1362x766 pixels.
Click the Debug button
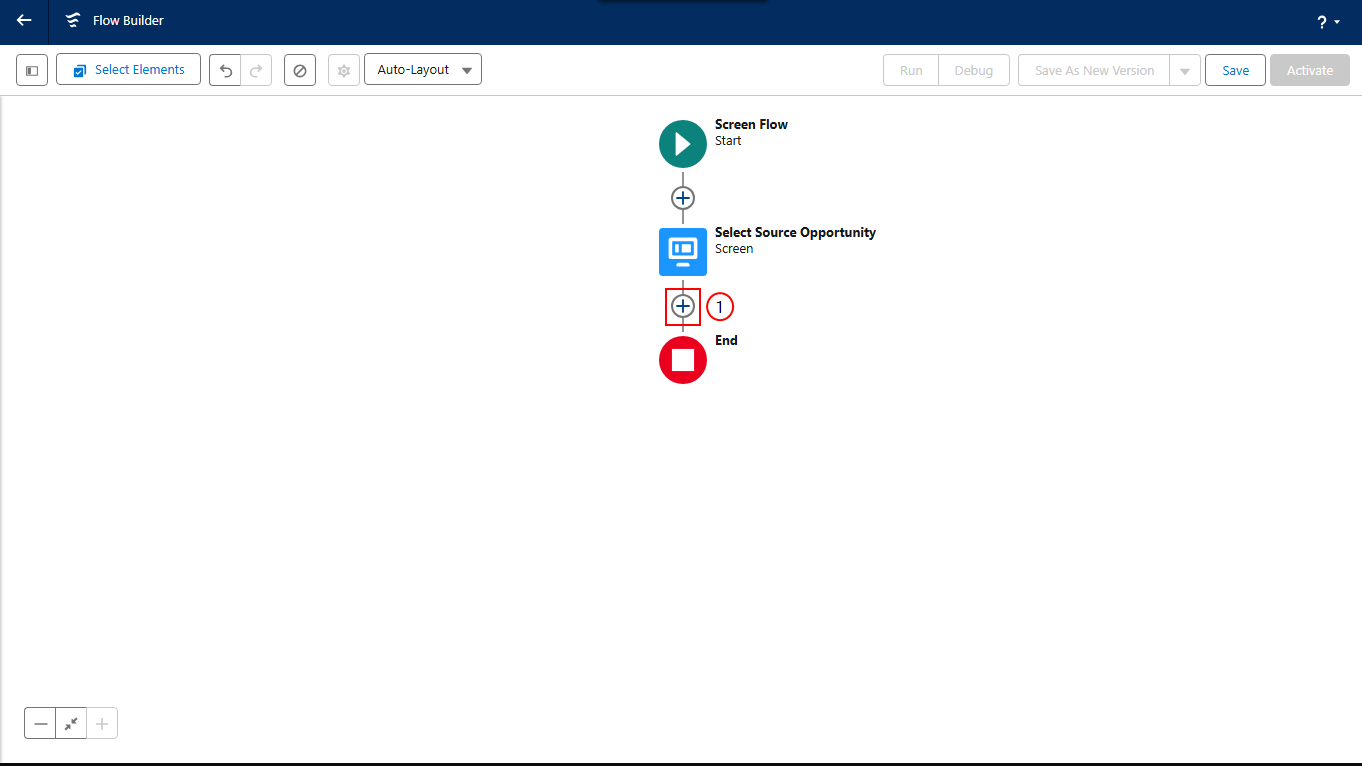click(x=974, y=70)
